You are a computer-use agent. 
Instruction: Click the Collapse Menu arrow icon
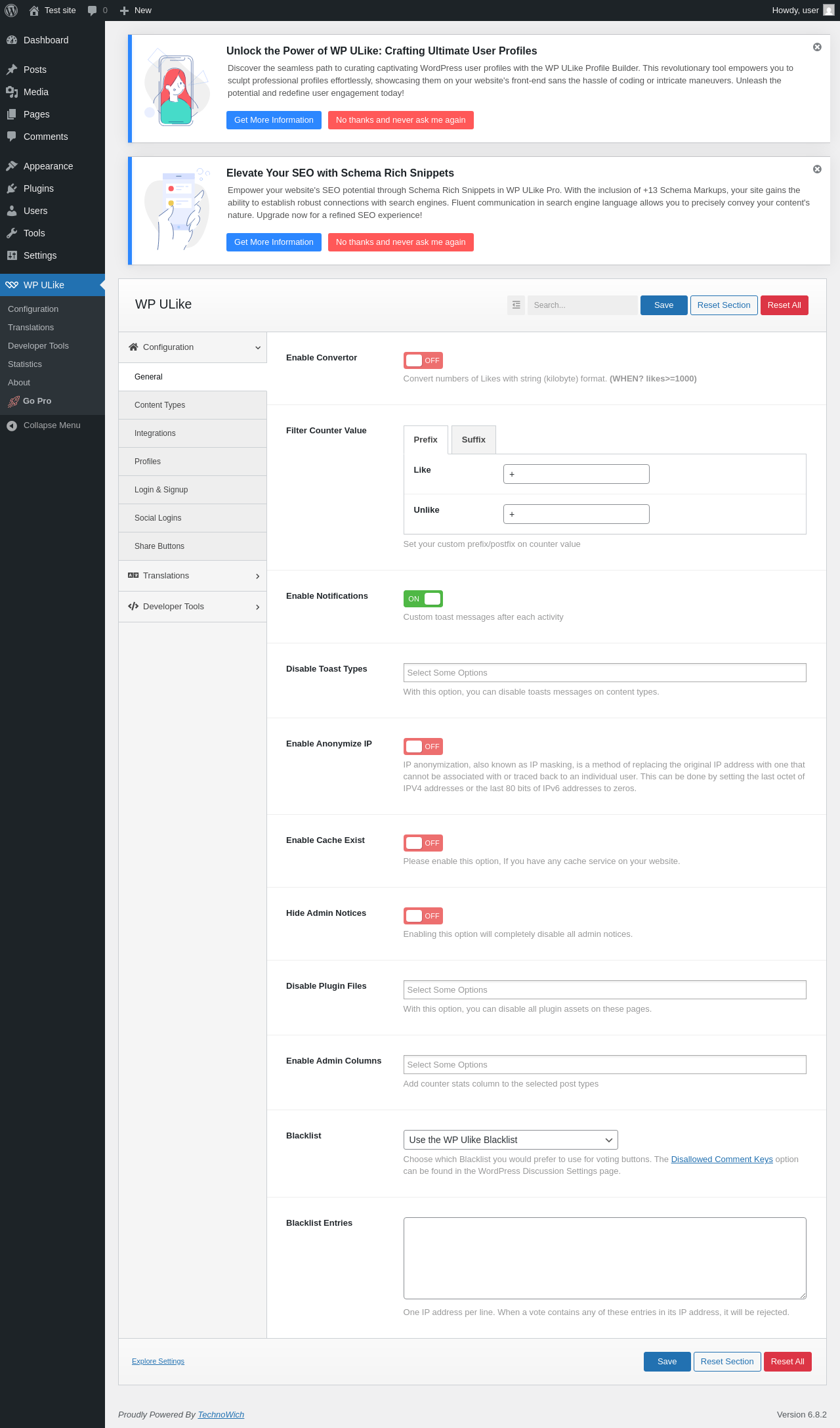(x=12, y=425)
